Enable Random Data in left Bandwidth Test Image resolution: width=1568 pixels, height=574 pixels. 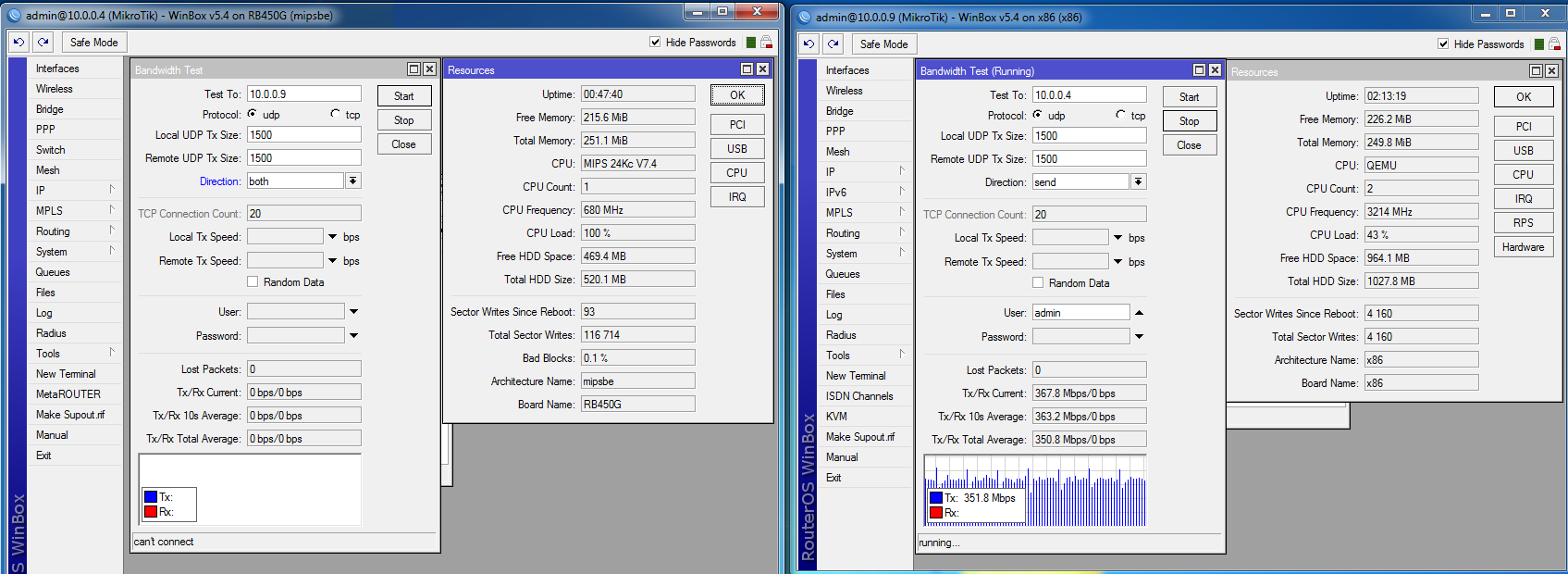tap(253, 281)
